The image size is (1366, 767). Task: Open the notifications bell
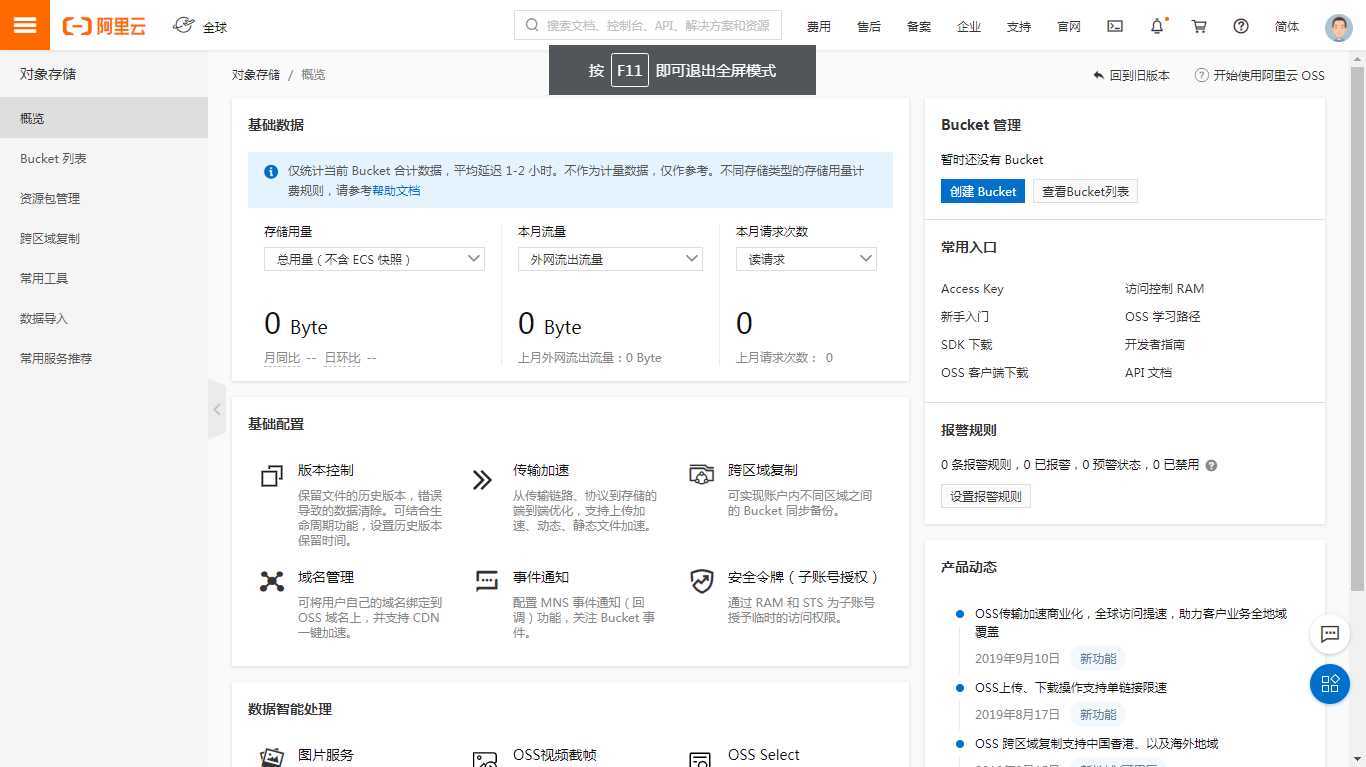click(x=1157, y=26)
